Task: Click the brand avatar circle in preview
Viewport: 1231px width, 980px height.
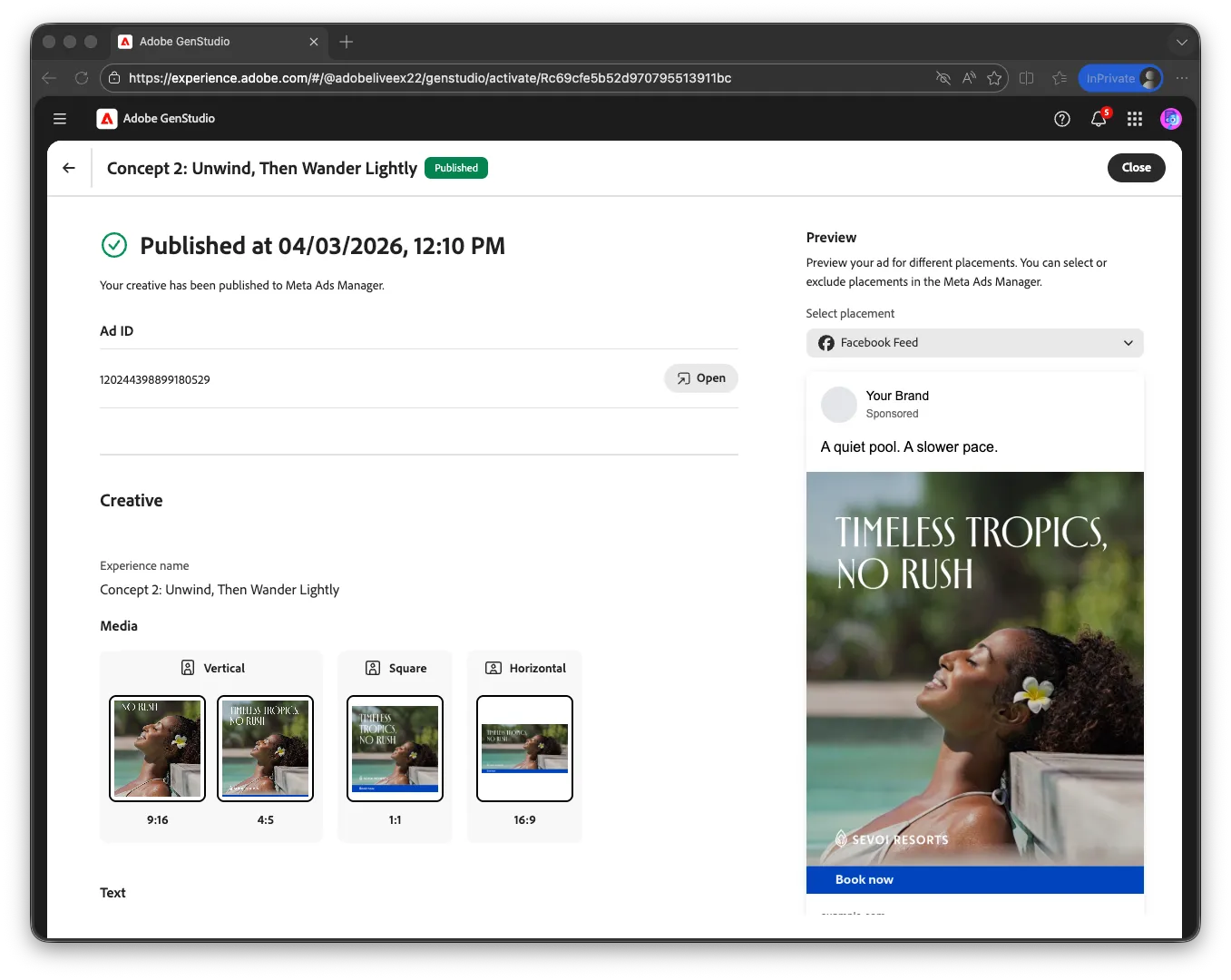Action: point(839,405)
